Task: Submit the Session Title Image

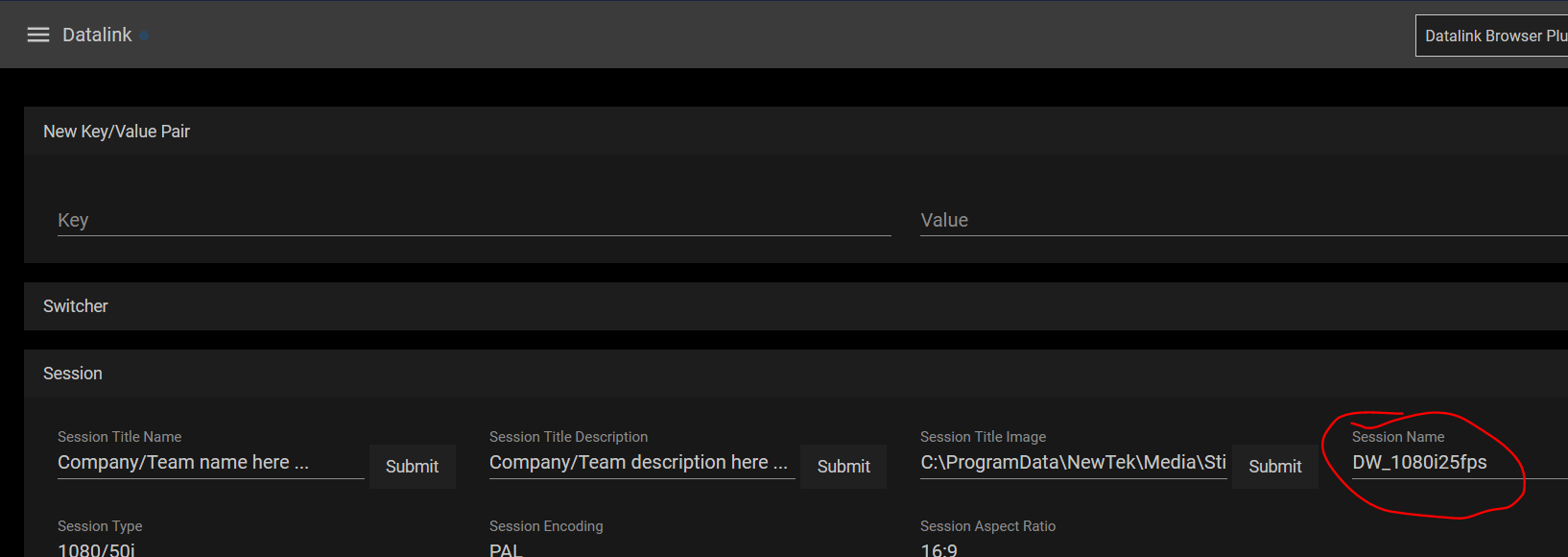Action: (x=1274, y=467)
